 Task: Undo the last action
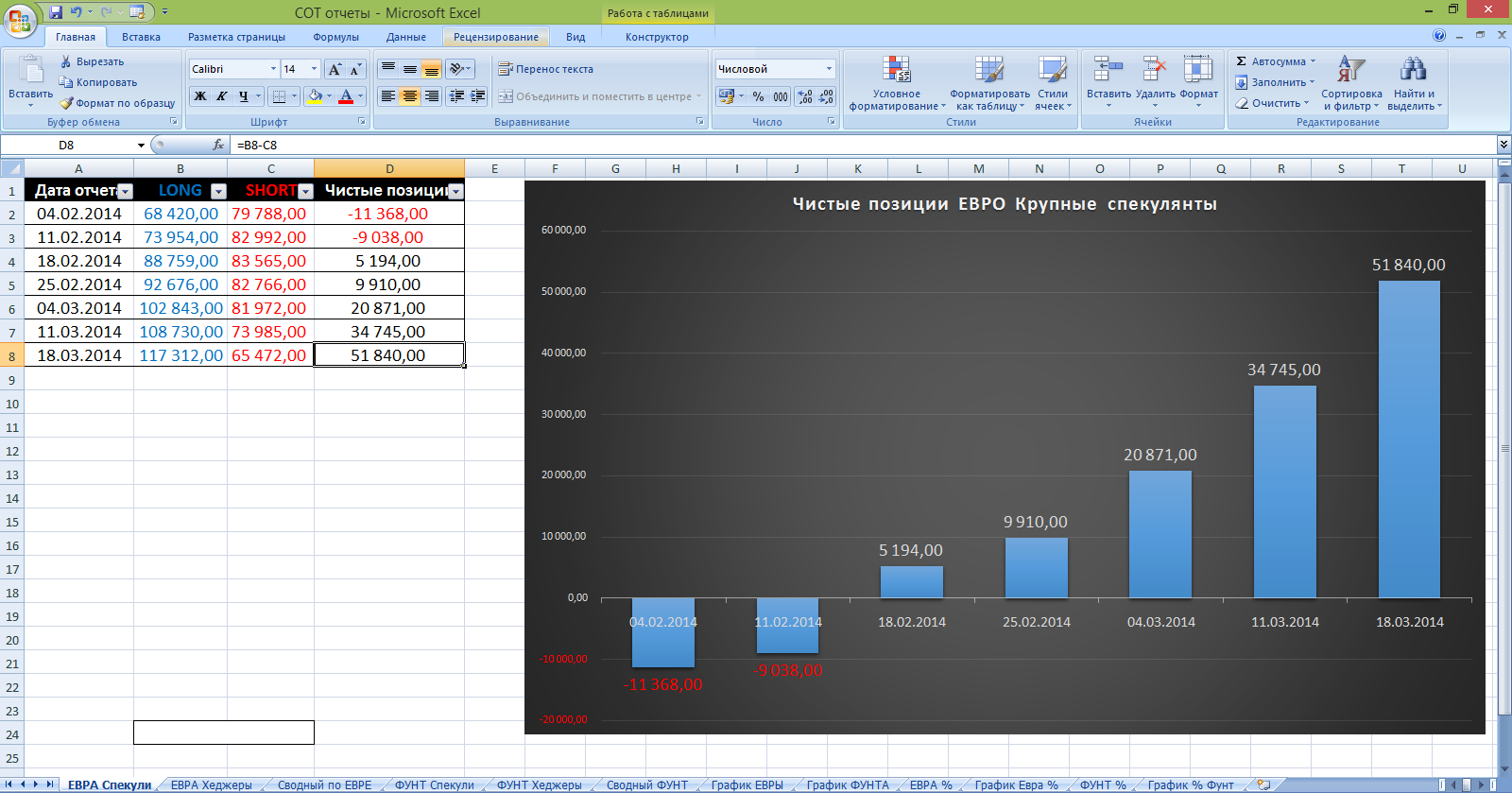point(76,12)
